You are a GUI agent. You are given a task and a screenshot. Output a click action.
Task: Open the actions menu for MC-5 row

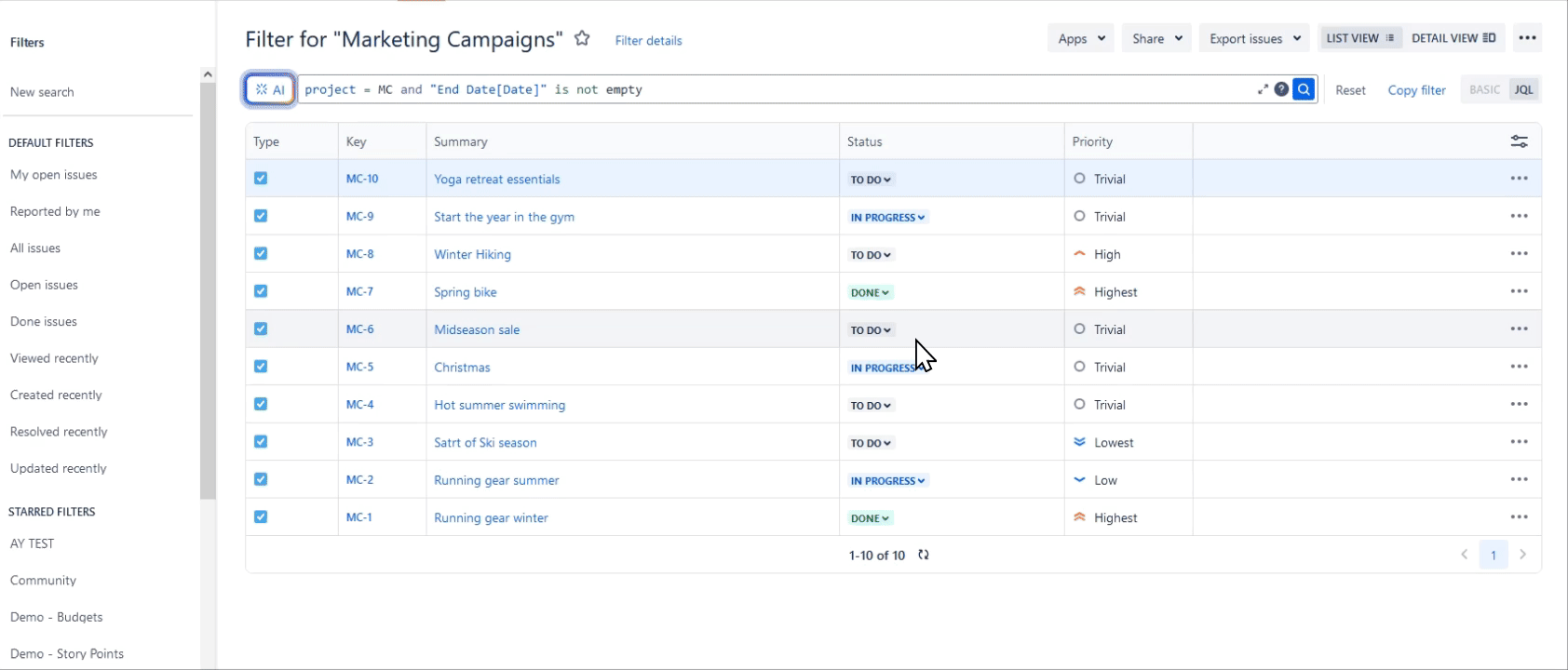point(1519,367)
